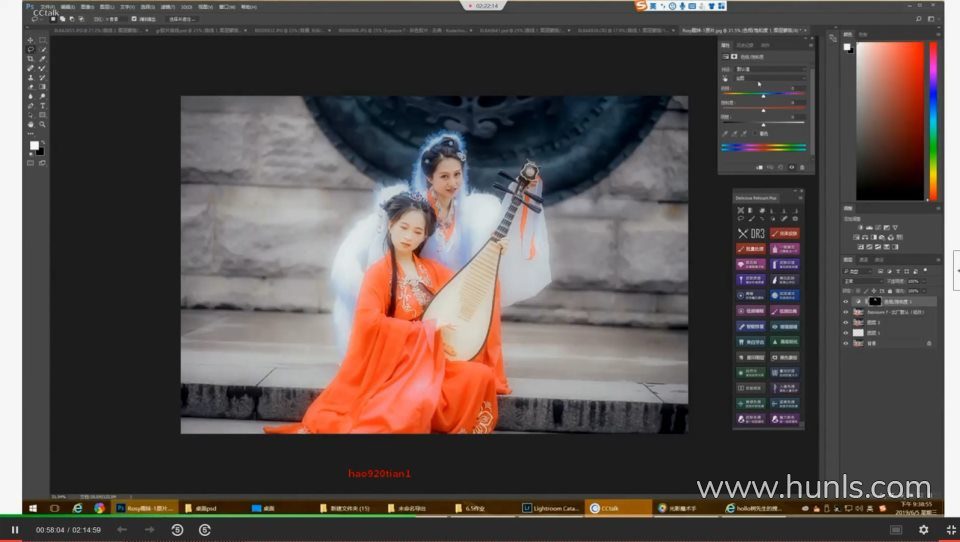The image size is (960, 542).
Task: Hide the Hue/Saturation adjustment layer
Action: pyautogui.click(x=845, y=301)
